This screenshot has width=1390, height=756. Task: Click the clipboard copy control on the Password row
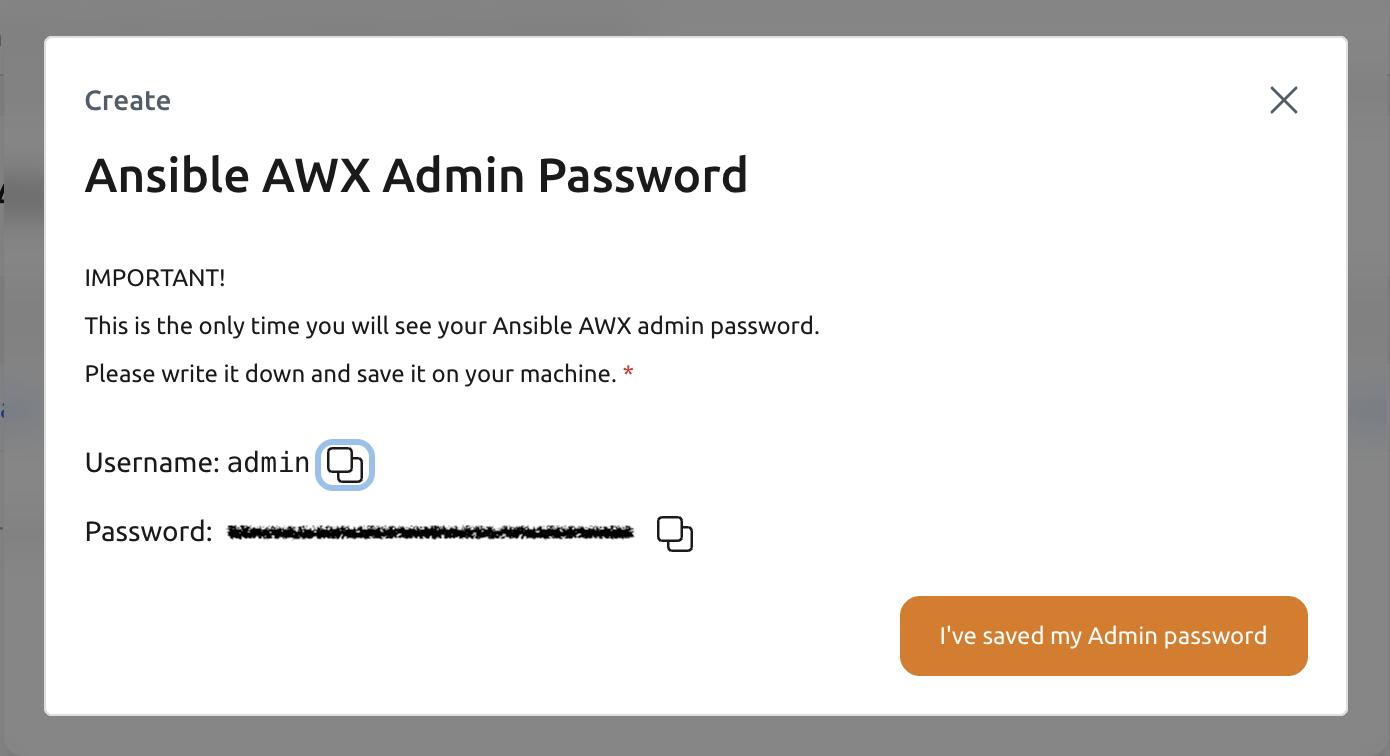(x=675, y=534)
